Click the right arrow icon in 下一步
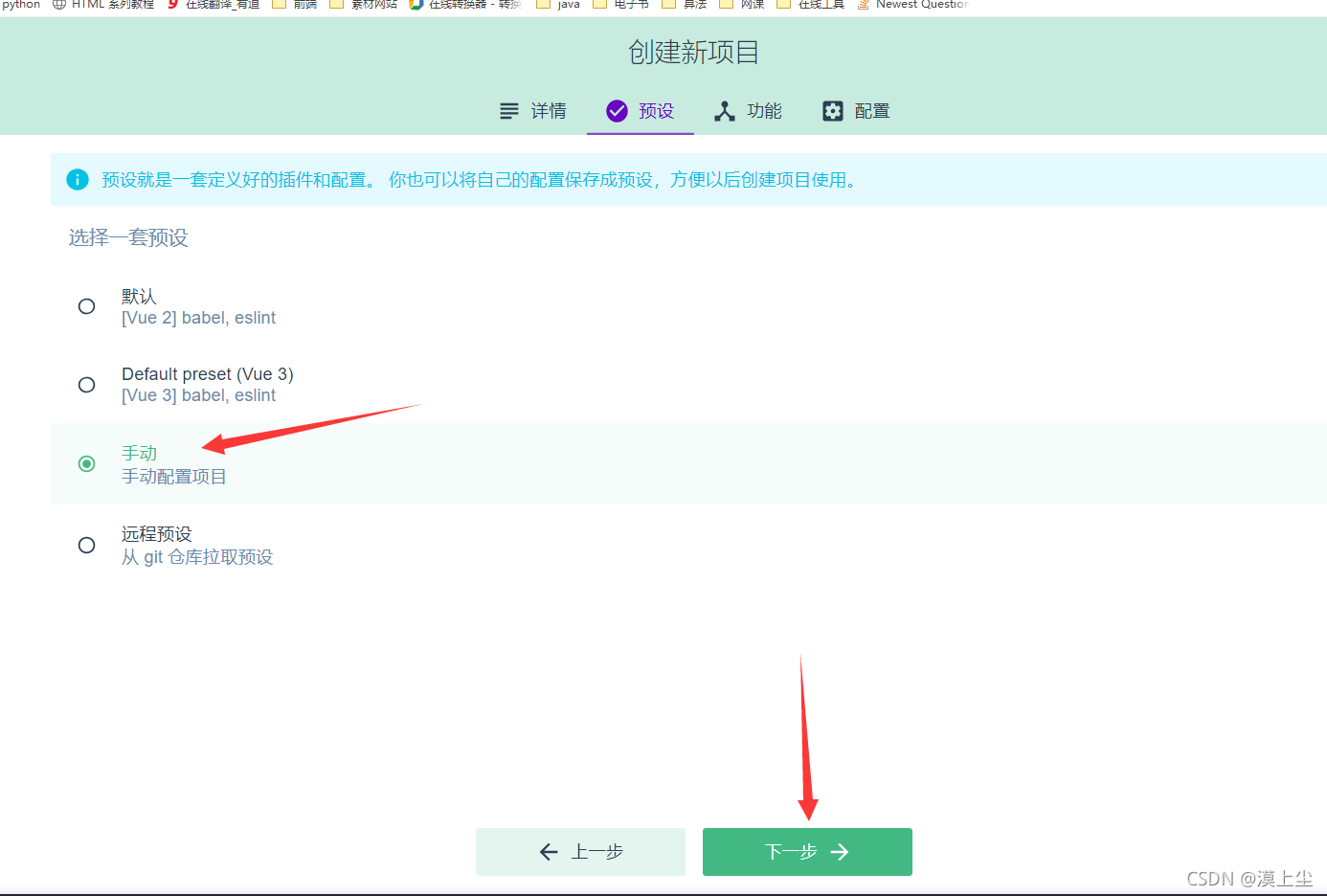Screen dimensions: 1327x896 coord(840,852)
